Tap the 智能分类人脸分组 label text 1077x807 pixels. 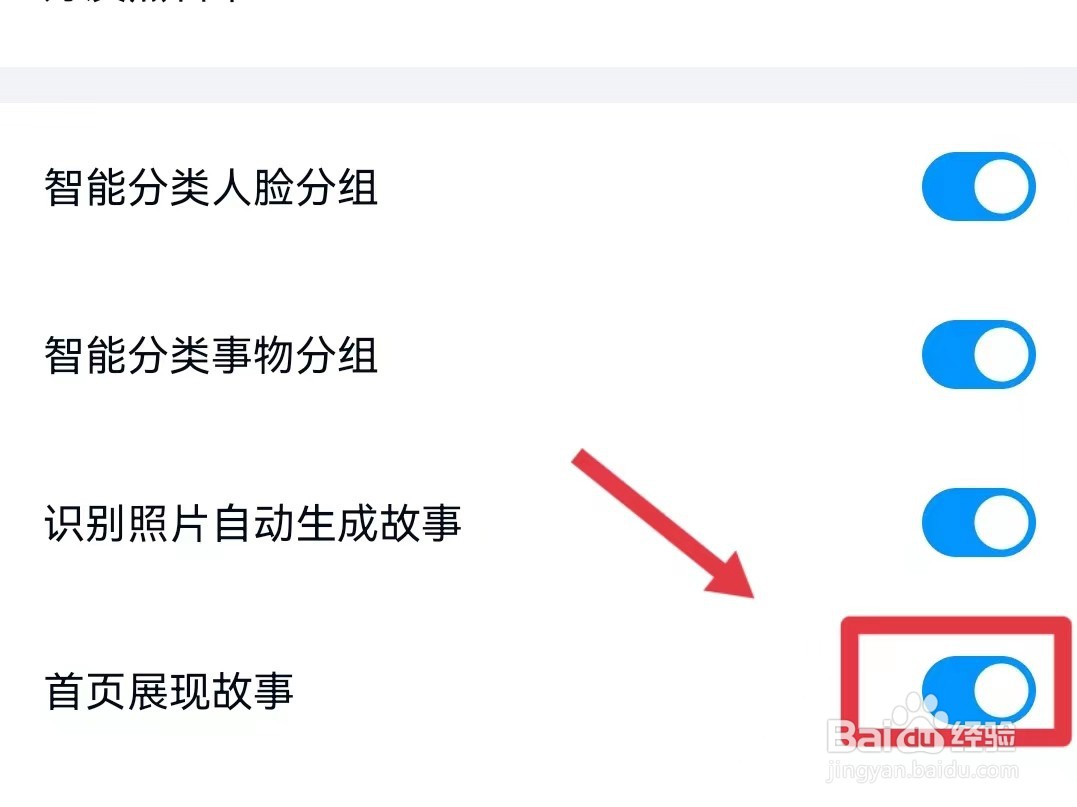[211, 187]
